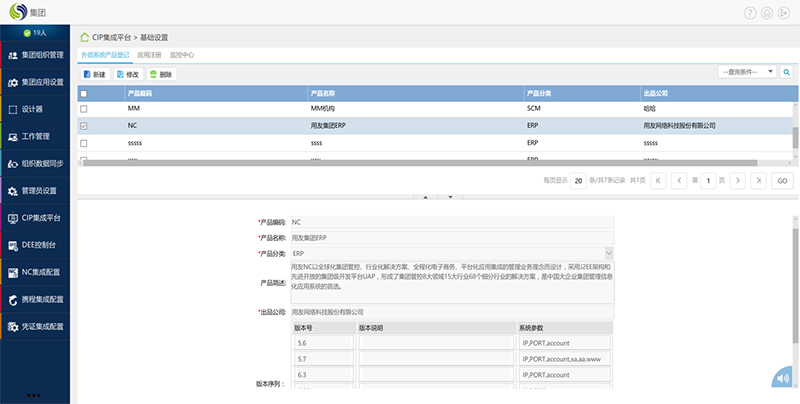Image resolution: width=800 pixels, height=404 pixels.
Task: Click the 产品编码 column header
Action: (216, 93)
